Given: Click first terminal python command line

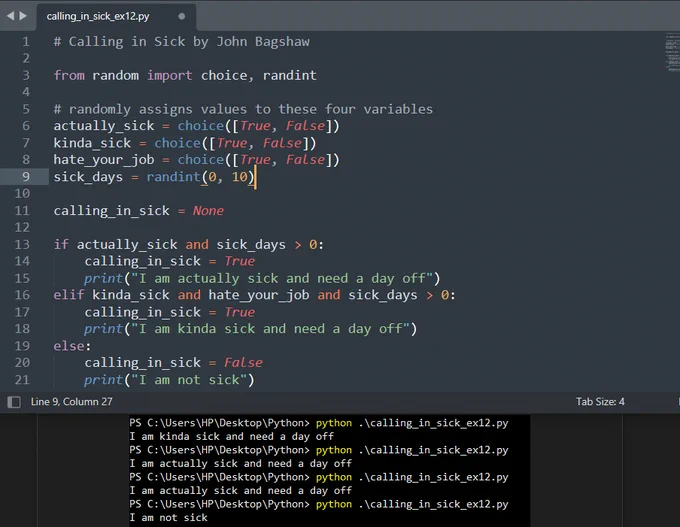Looking at the screenshot, I should pos(319,423).
